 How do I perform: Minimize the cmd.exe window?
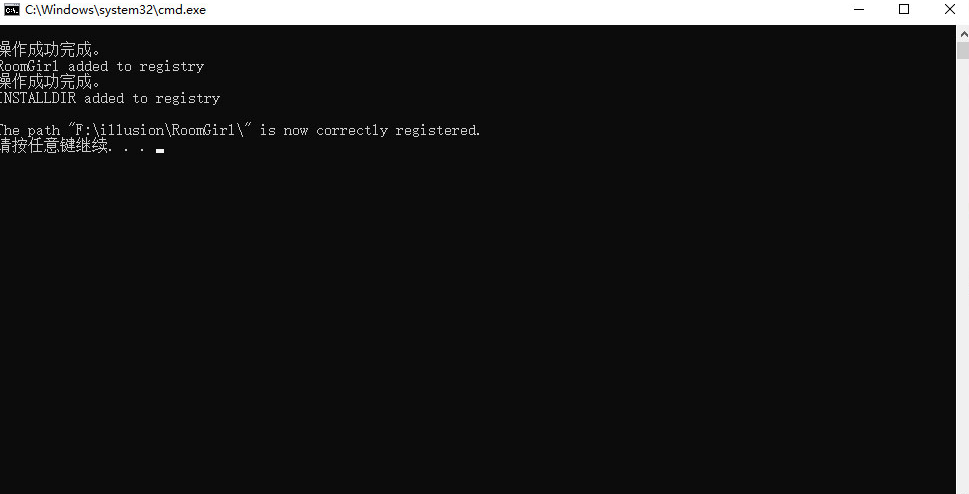click(x=858, y=9)
